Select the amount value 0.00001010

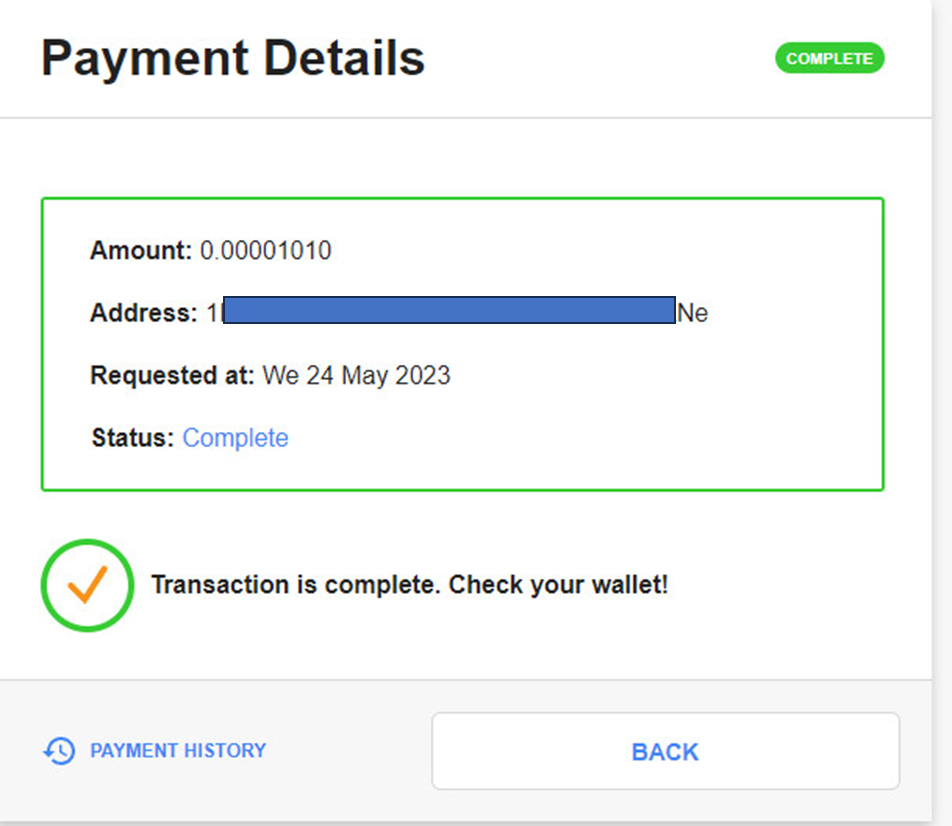coord(265,250)
